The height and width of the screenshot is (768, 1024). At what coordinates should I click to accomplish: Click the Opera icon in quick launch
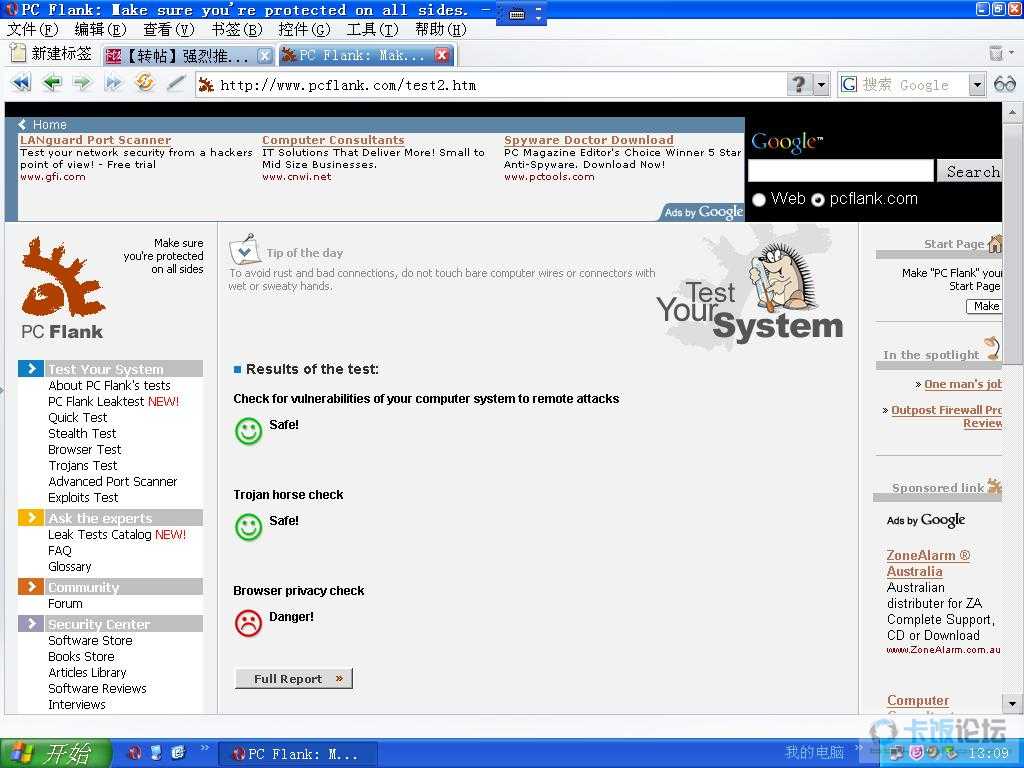[x=135, y=753]
